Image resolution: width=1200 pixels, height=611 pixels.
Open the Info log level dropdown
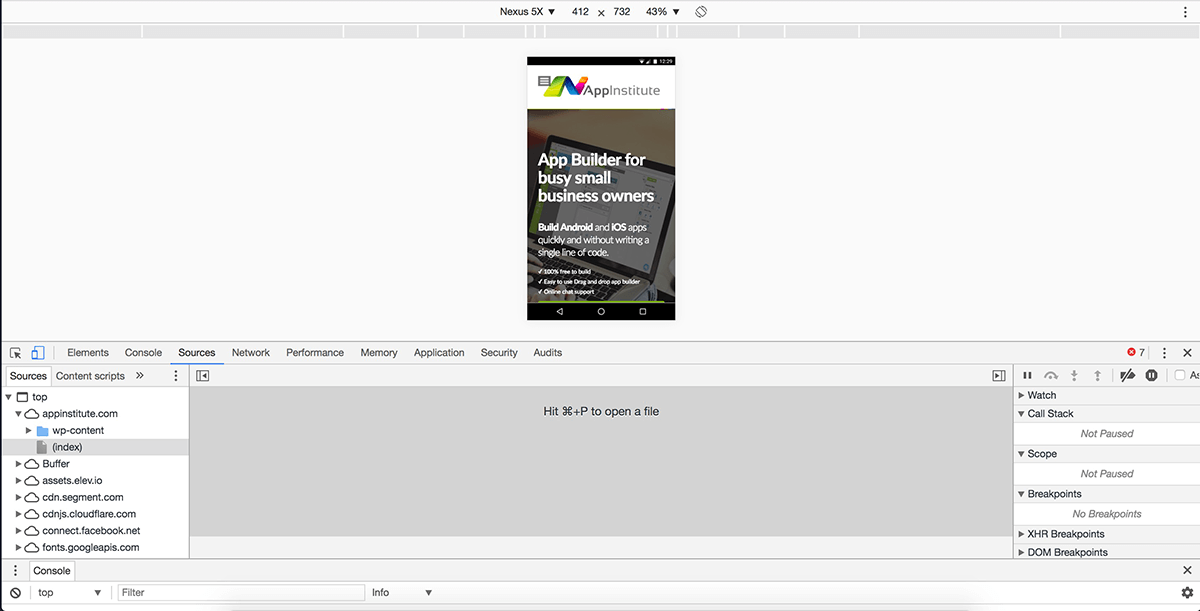click(x=402, y=593)
